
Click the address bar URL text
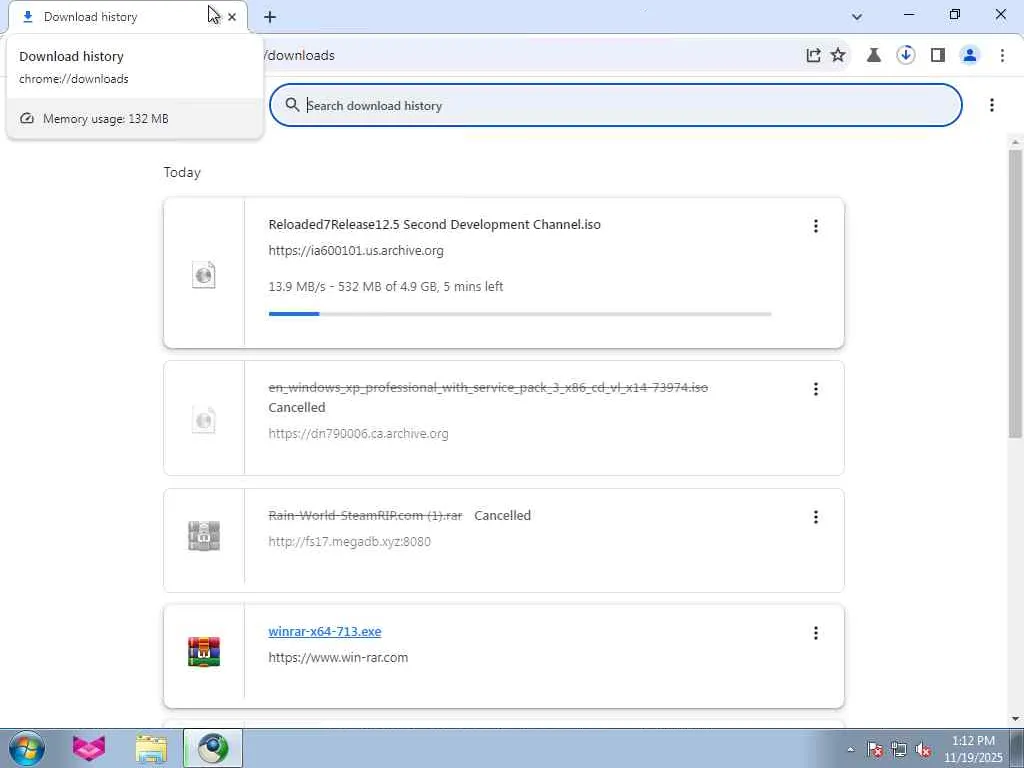(x=300, y=56)
